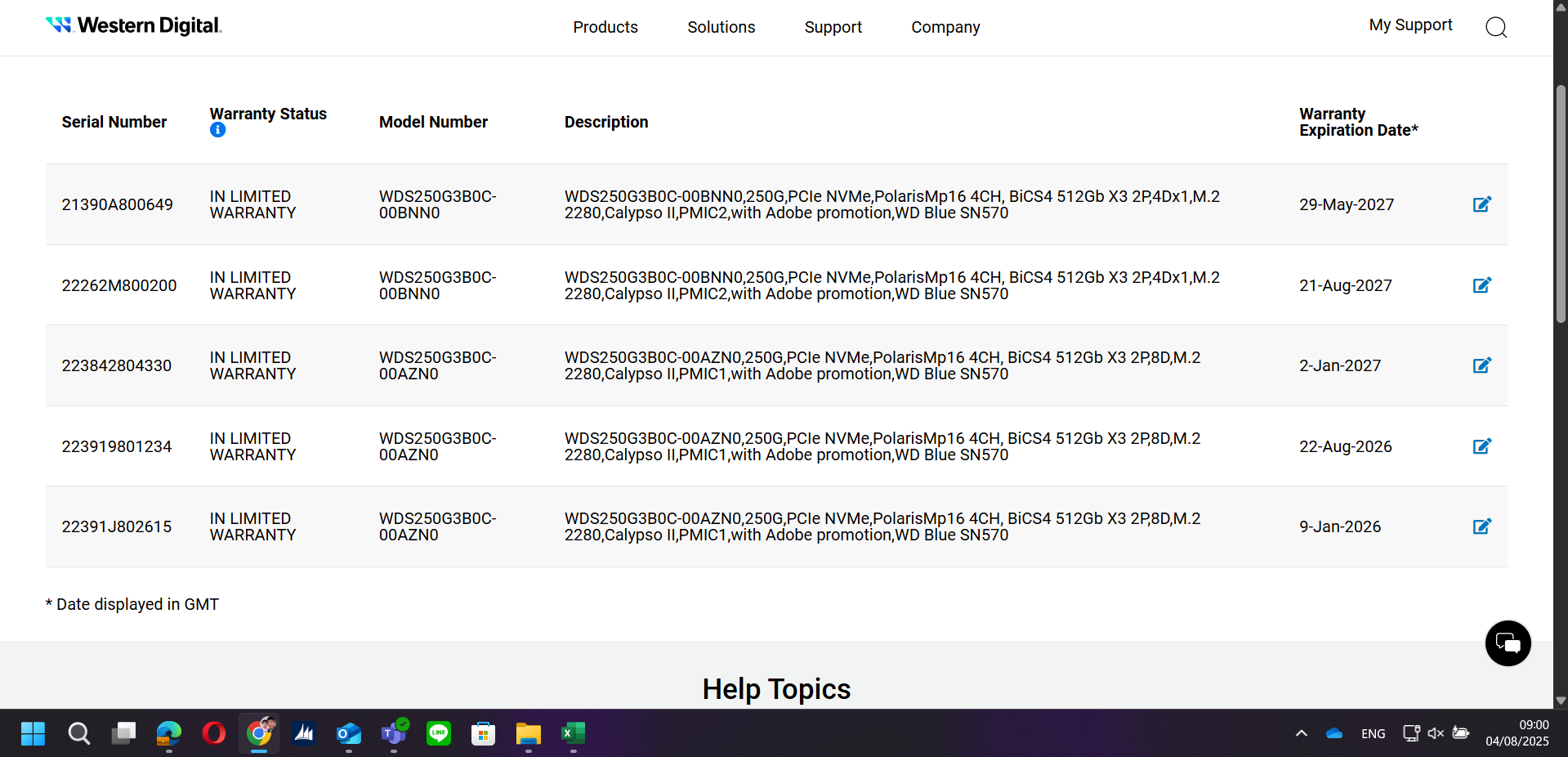Click expiration date 29-May-2027

(x=1347, y=204)
